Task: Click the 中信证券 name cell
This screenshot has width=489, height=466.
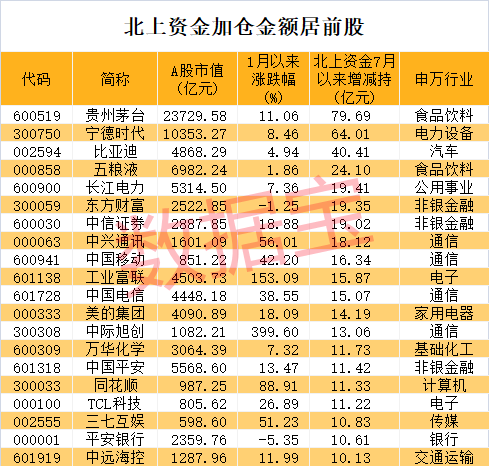Action: coord(115,223)
